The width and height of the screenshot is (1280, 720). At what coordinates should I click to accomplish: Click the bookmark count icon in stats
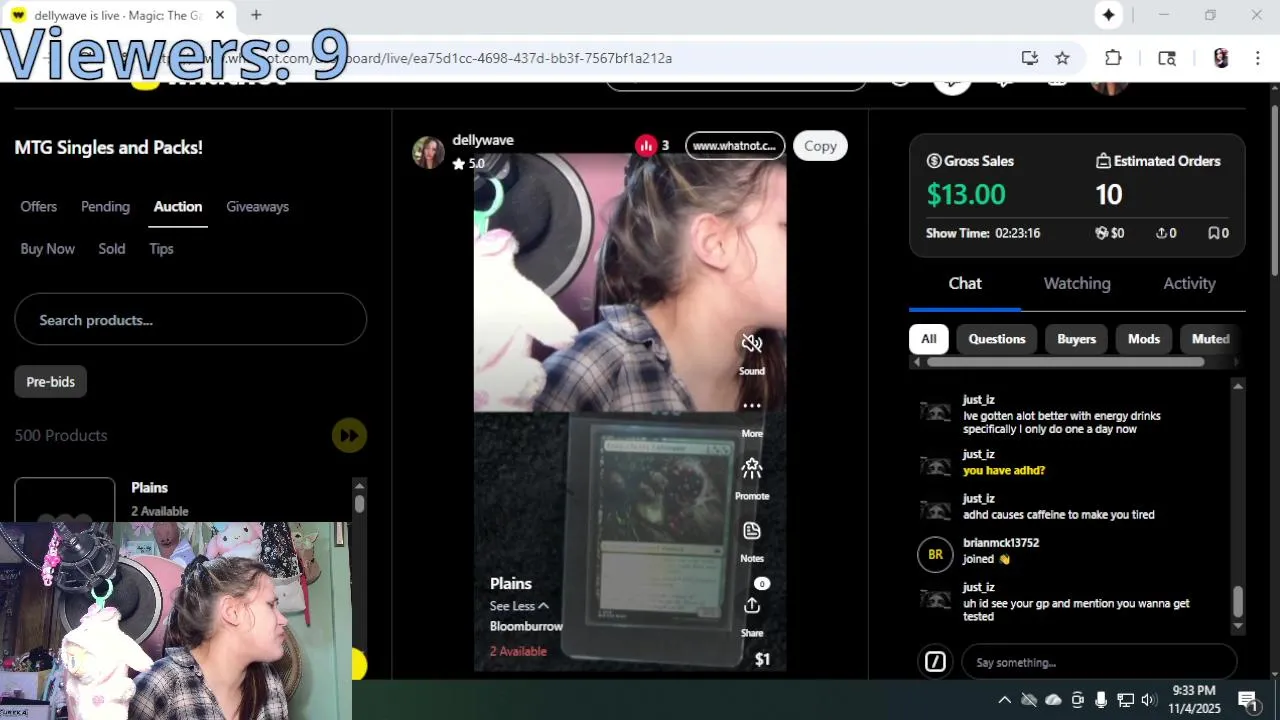[1213, 233]
